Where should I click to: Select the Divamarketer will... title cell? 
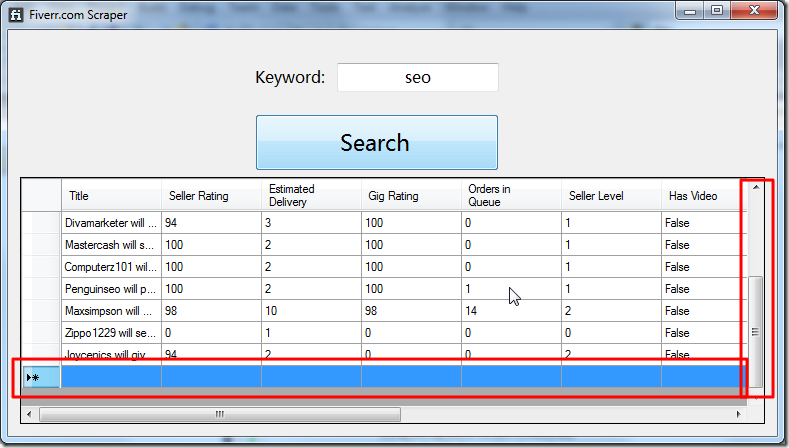(x=111, y=222)
